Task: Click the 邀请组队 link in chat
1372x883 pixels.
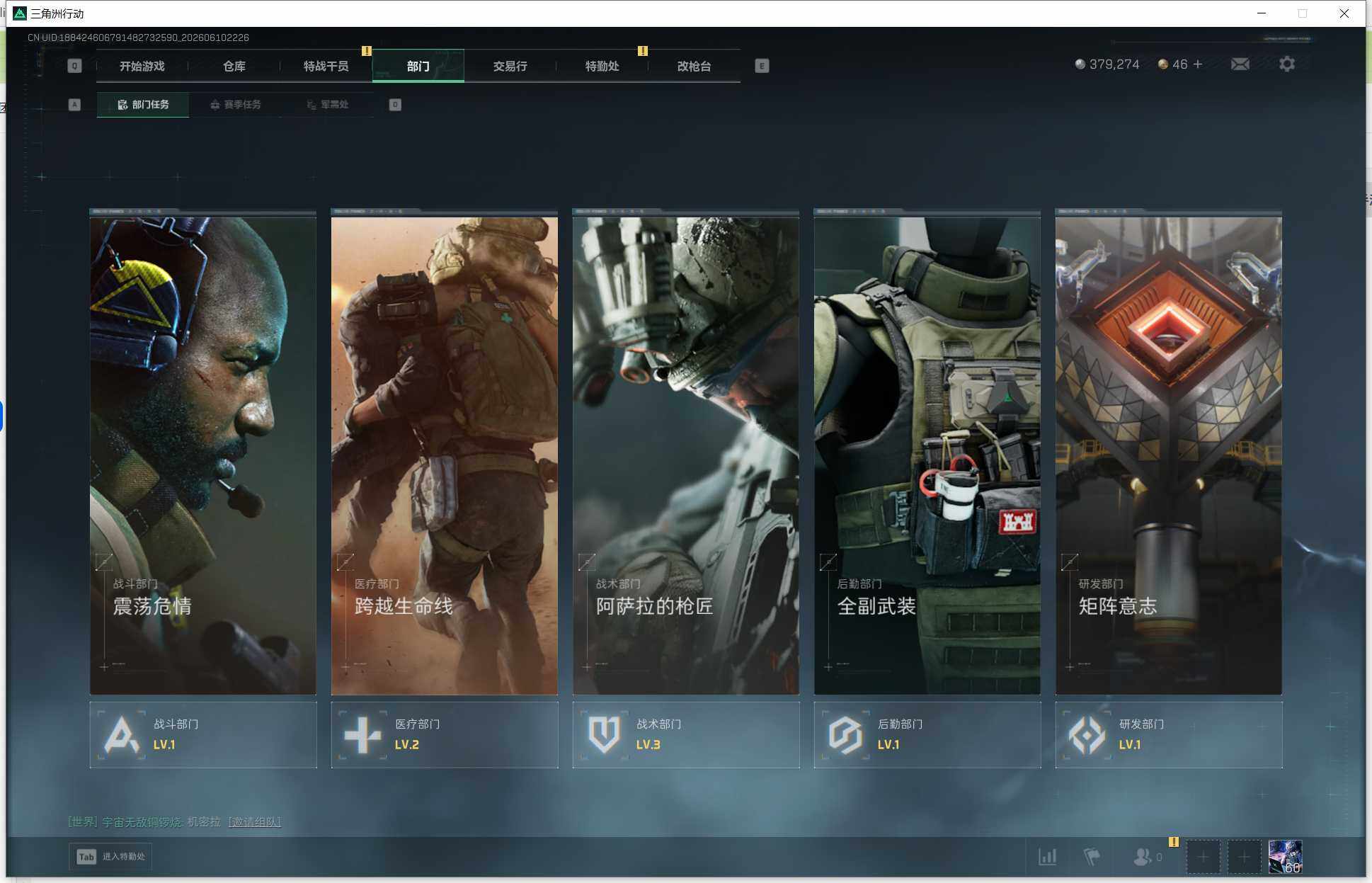Action: coord(255,822)
